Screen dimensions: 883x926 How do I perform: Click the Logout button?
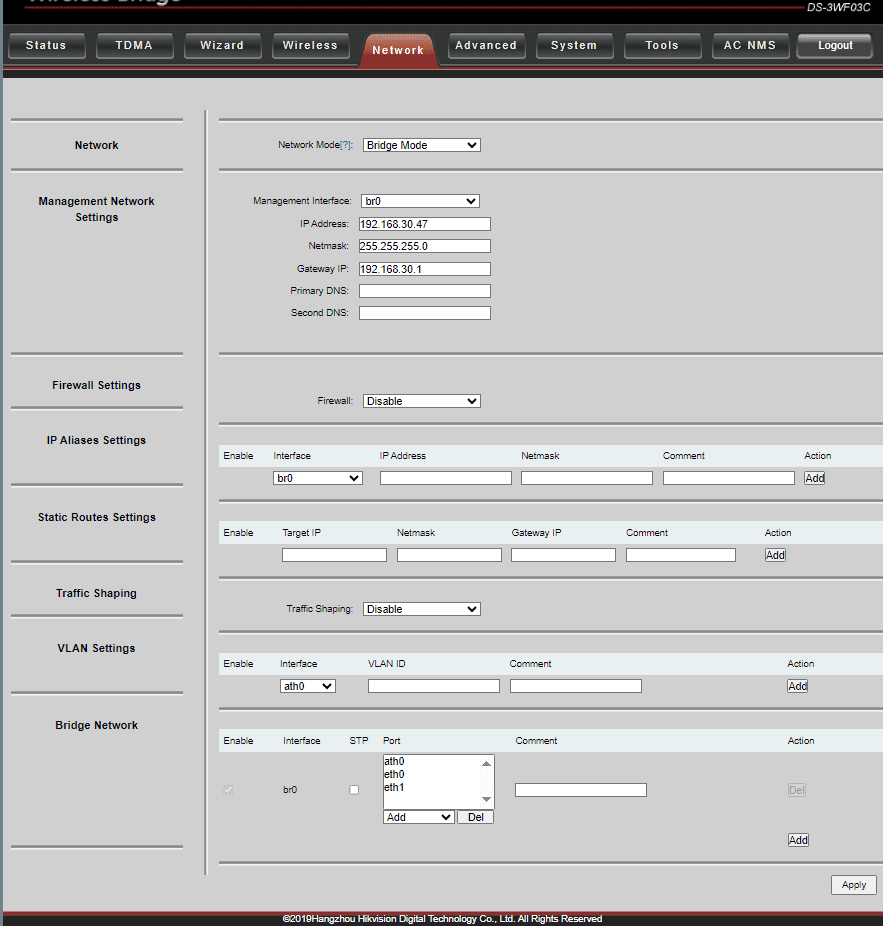point(835,46)
